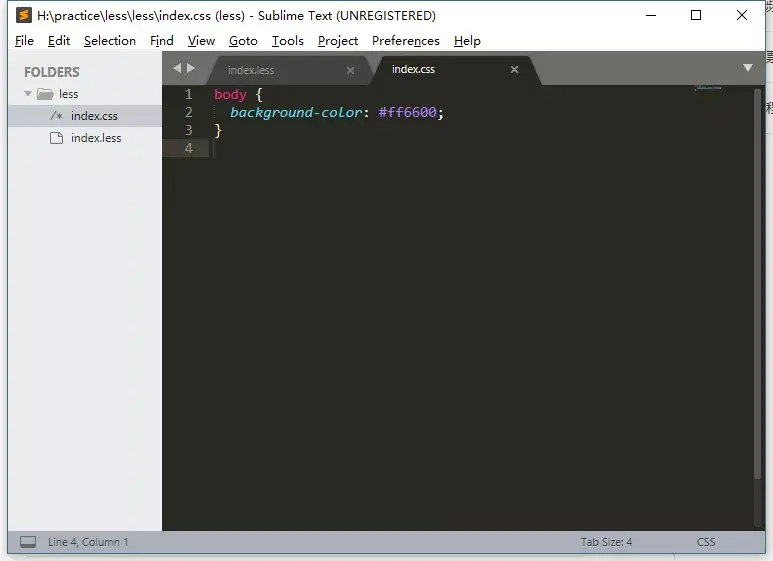The image size is (773, 561).
Task: Minimize the Sublime Text window
Action: click(651, 15)
